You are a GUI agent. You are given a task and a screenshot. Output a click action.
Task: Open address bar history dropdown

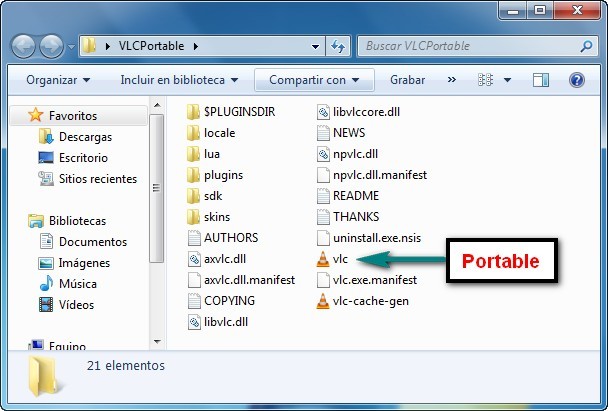316,47
